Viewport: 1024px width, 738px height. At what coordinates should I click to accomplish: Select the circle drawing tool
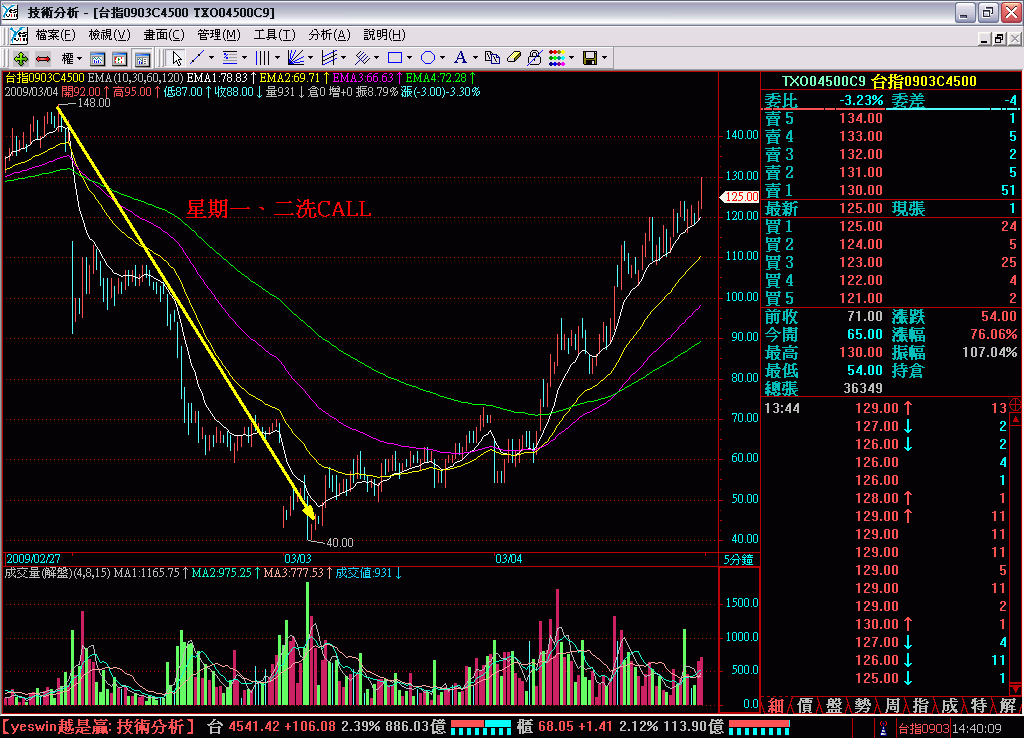[428, 58]
